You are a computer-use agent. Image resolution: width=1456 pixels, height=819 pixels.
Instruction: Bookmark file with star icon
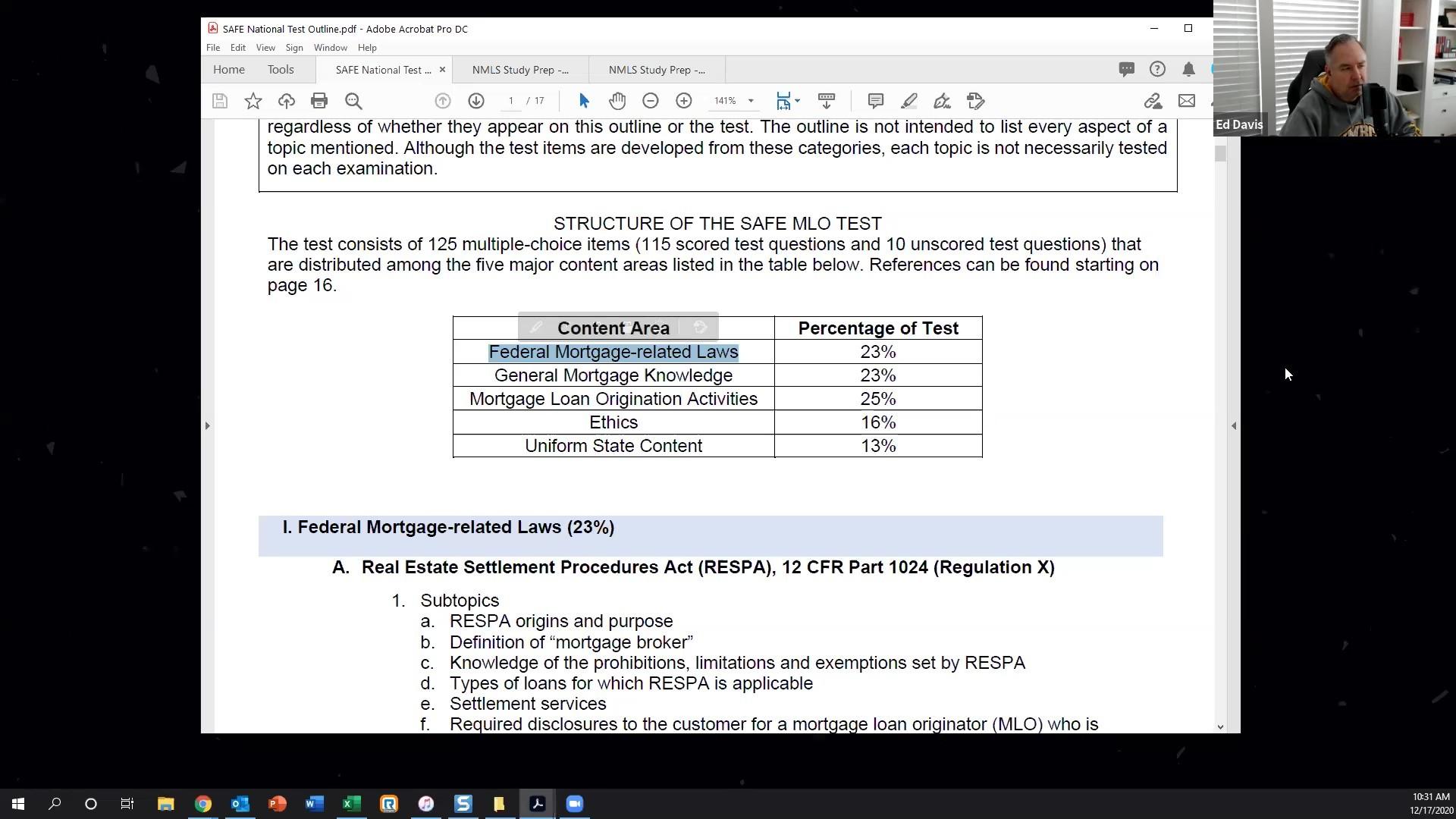(x=253, y=101)
